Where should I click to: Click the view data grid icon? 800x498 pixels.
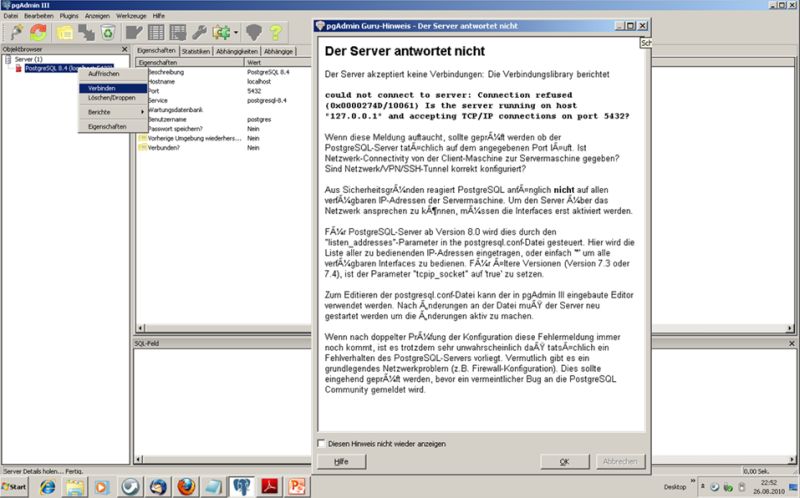click(156, 33)
